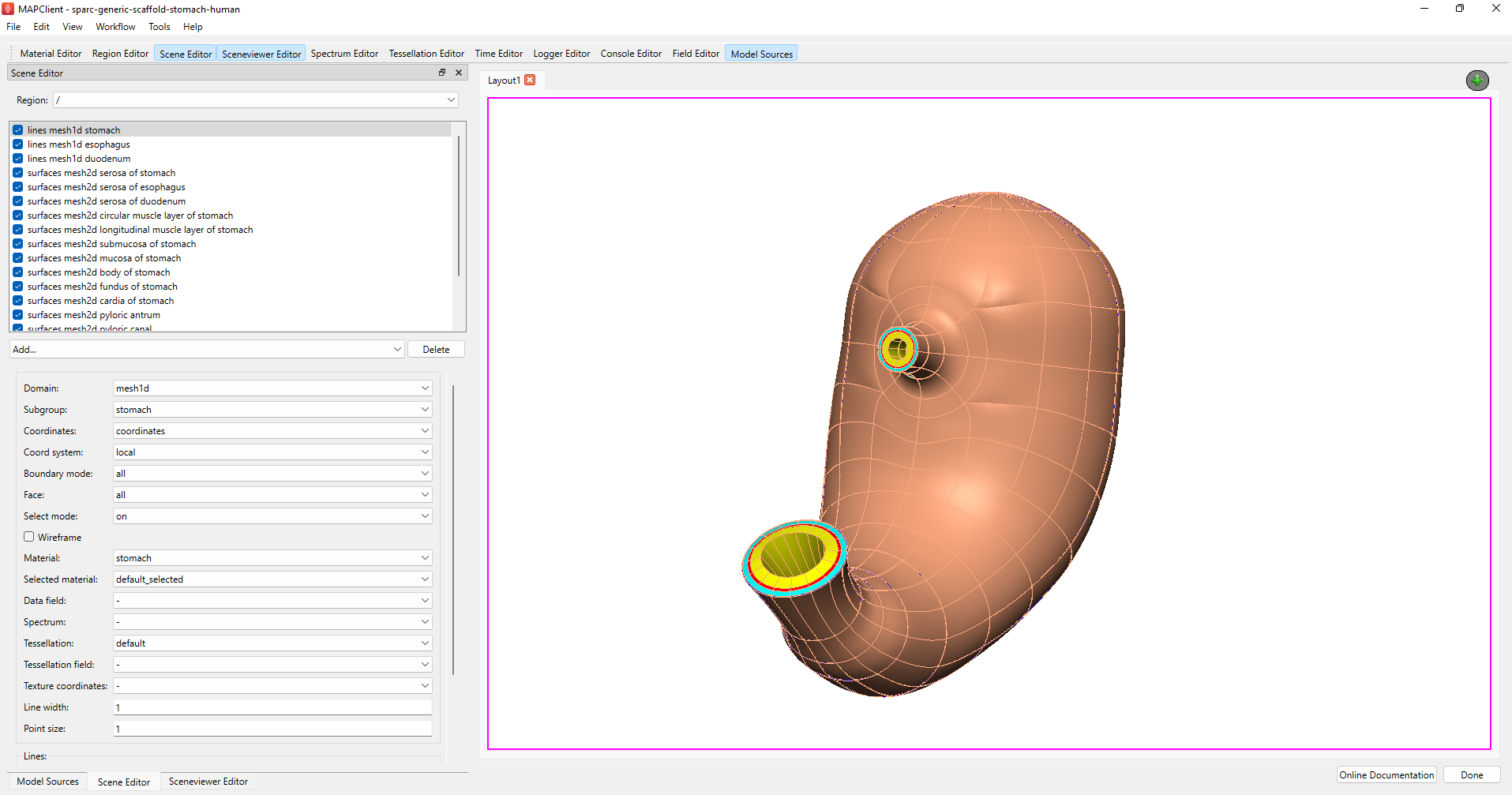This screenshot has width=1512, height=795.
Task: Click the MAPClient app icon in title bar
Action: 8,9
